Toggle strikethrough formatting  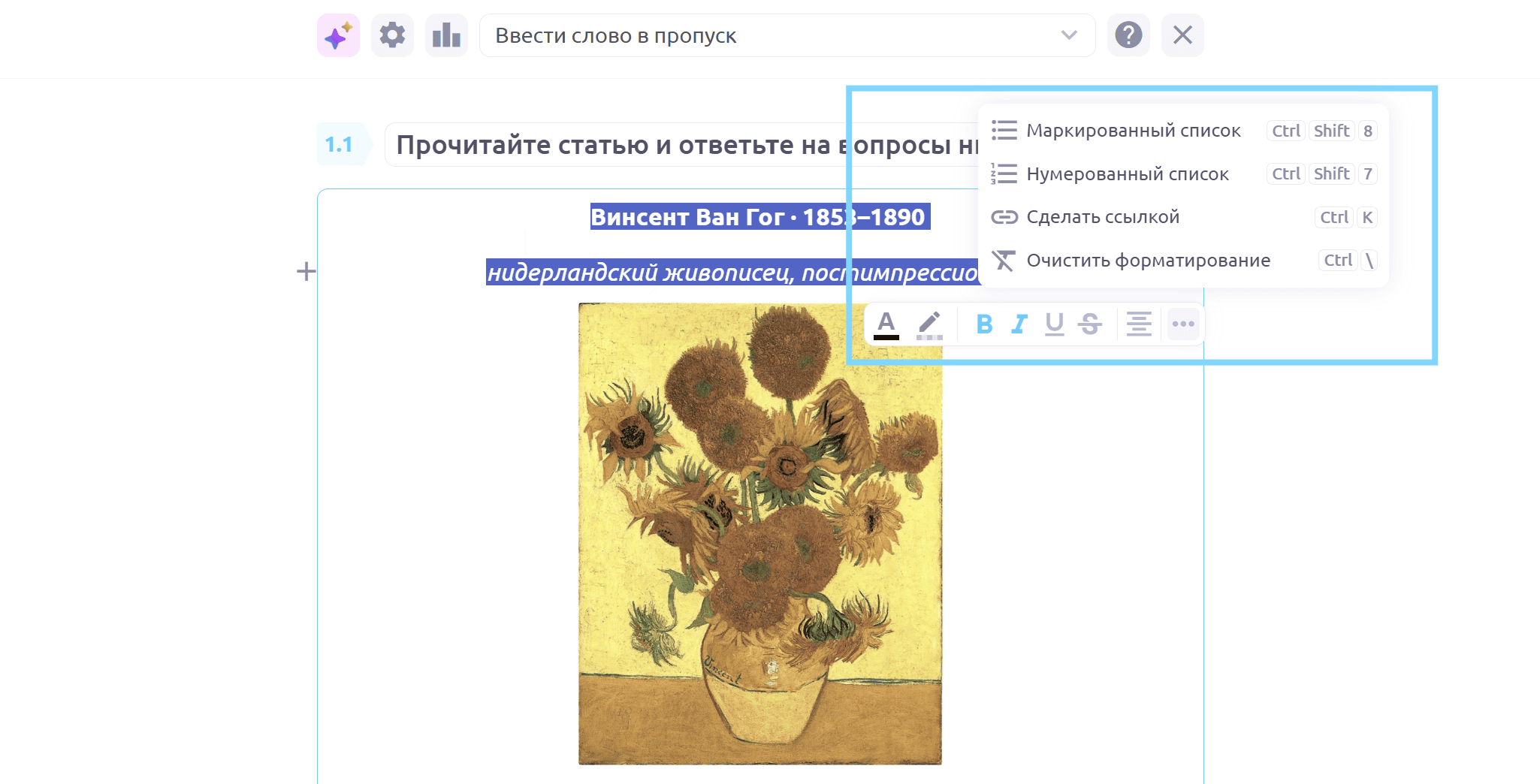tap(1090, 324)
